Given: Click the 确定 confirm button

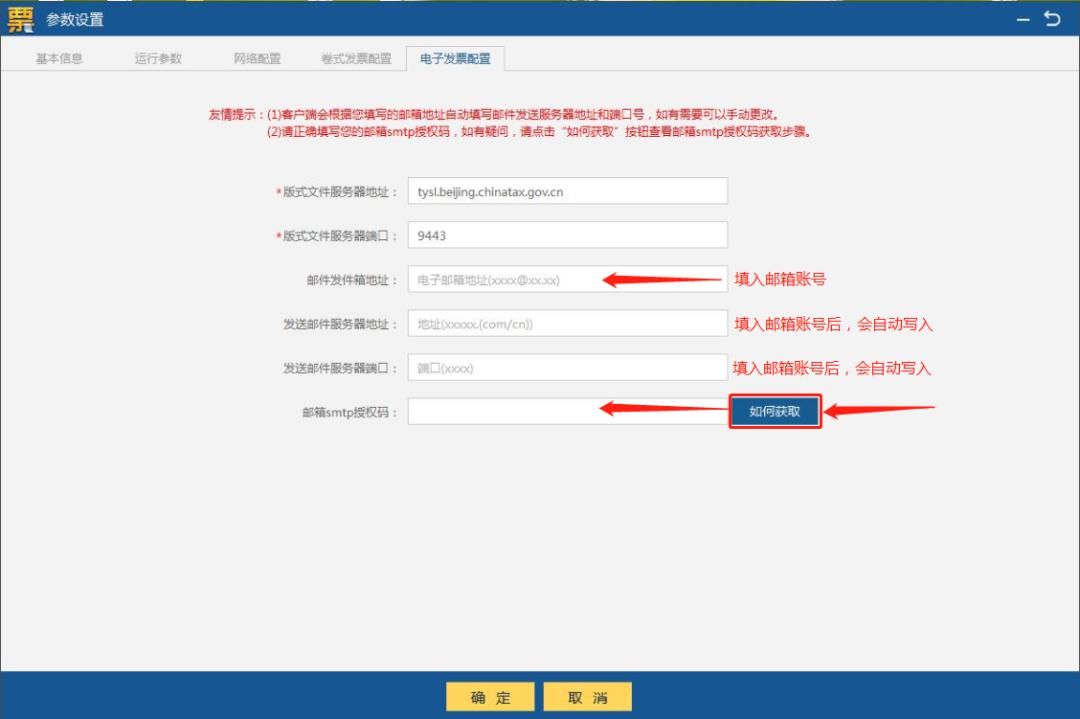Looking at the screenshot, I should 489,696.
